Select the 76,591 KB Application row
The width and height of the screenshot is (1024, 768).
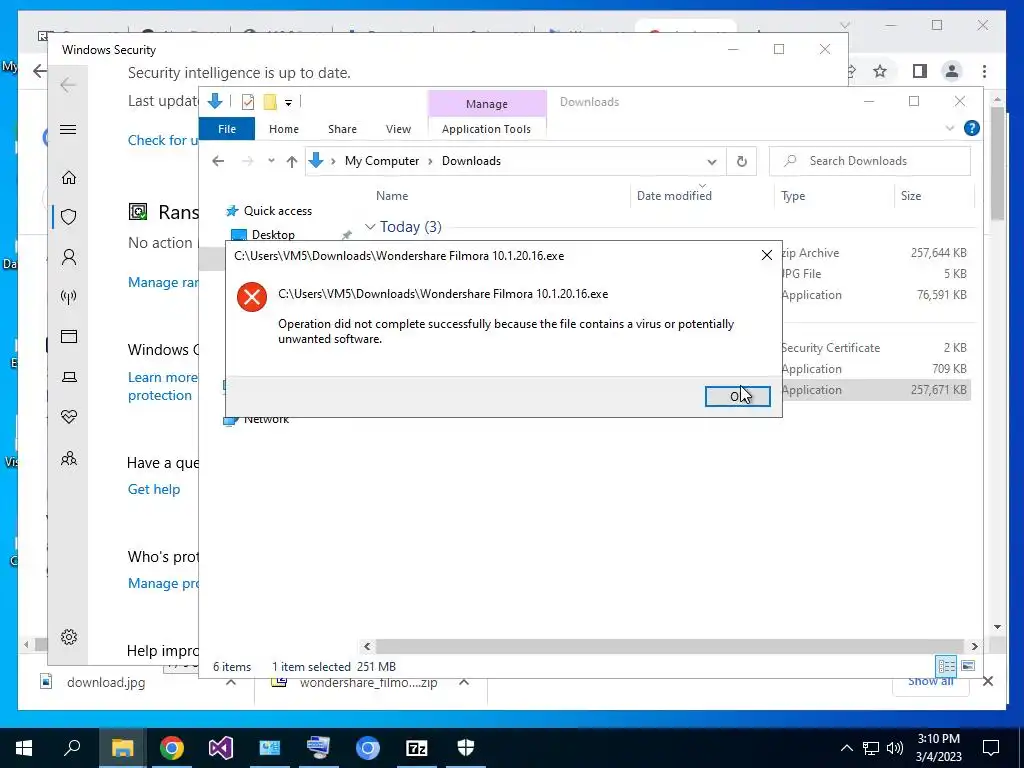tap(875, 295)
